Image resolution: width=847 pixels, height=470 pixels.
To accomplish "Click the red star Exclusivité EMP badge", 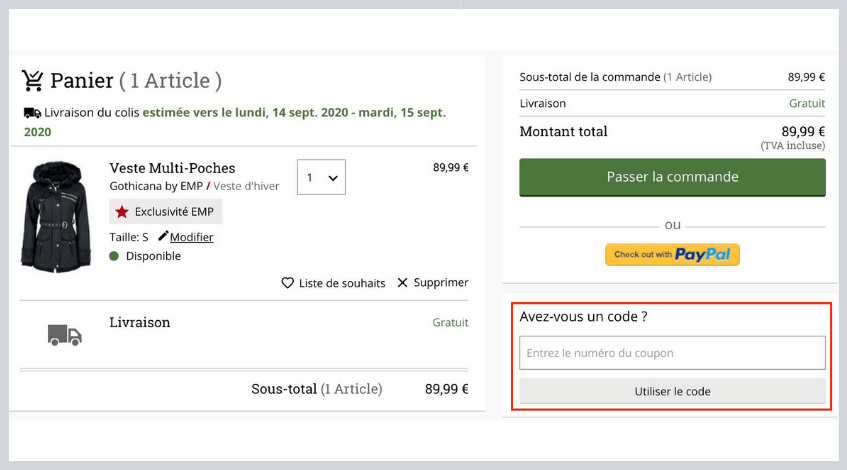I will pos(165,212).
